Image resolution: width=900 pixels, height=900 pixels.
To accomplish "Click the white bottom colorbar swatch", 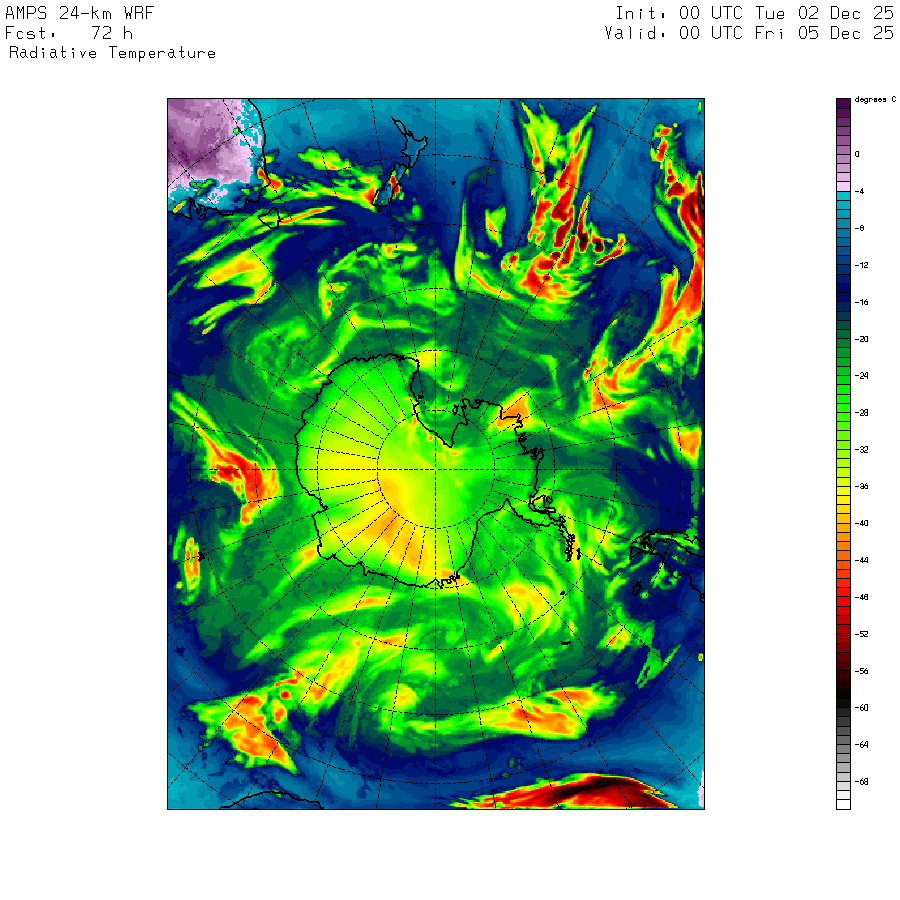I will point(843,805).
